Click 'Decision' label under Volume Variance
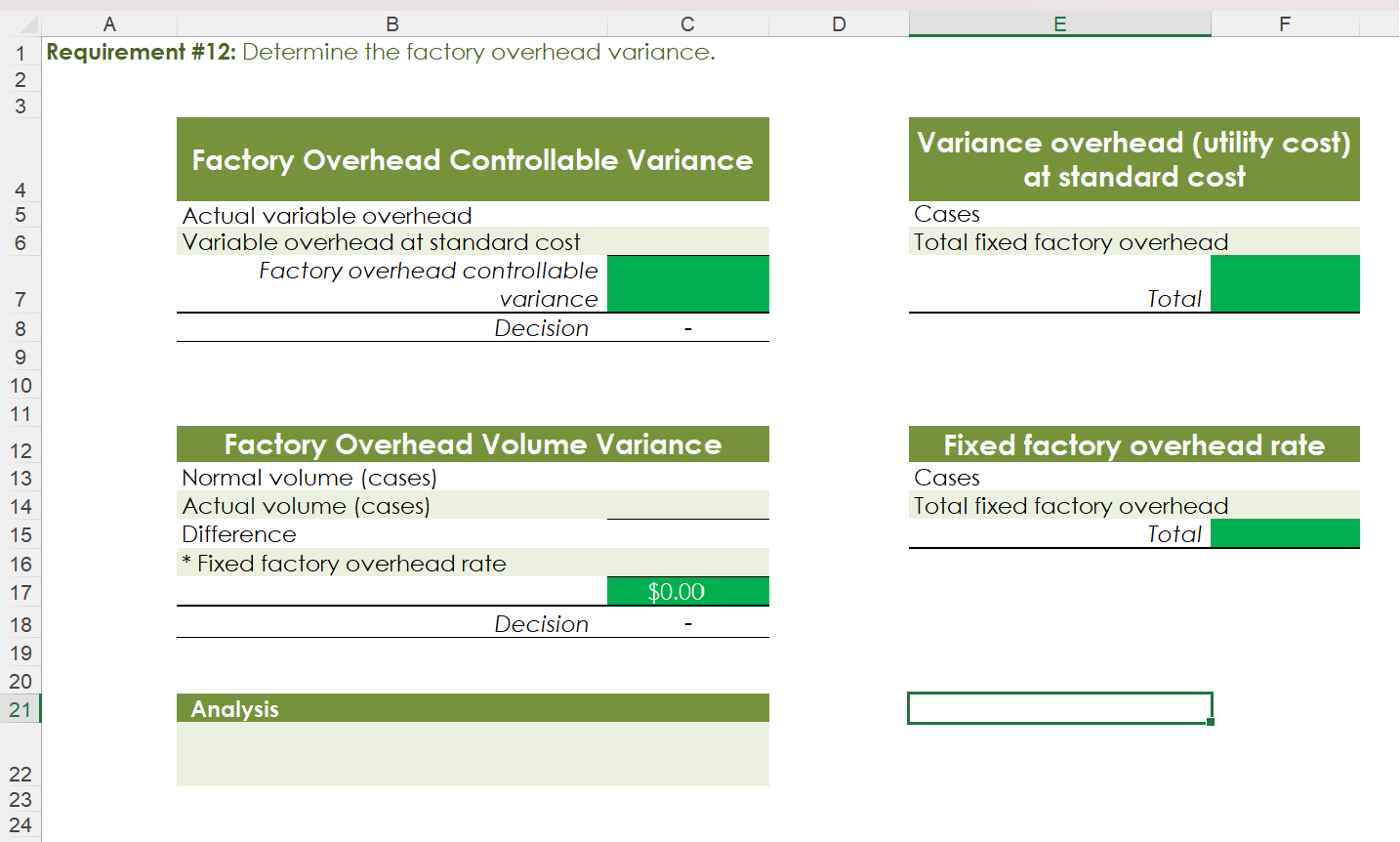Viewport: 1400px width, 842px height. click(x=542, y=624)
